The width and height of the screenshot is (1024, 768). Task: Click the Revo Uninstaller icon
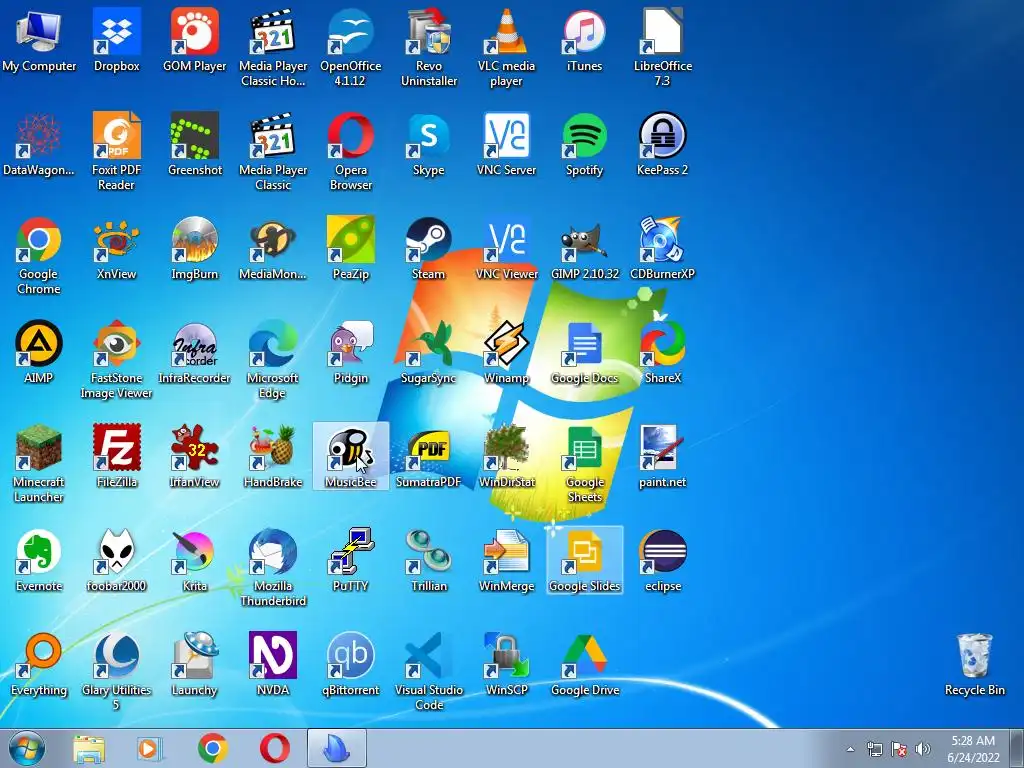[428, 48]
